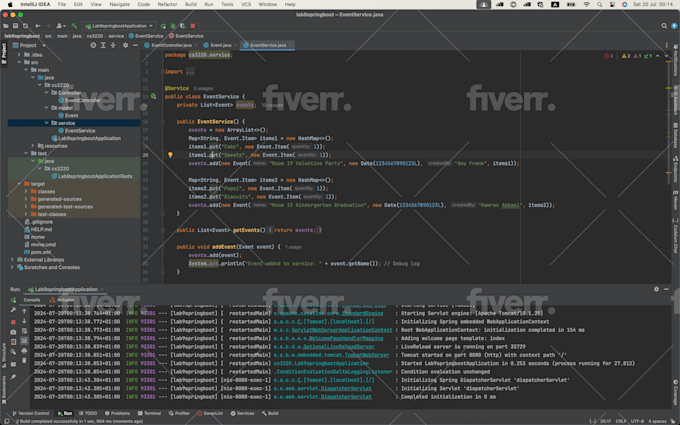Image resolution: width=680 pixels, height=425 pixels.
Task: Open the Terminal tool window
Action: (x=149, y=413)
